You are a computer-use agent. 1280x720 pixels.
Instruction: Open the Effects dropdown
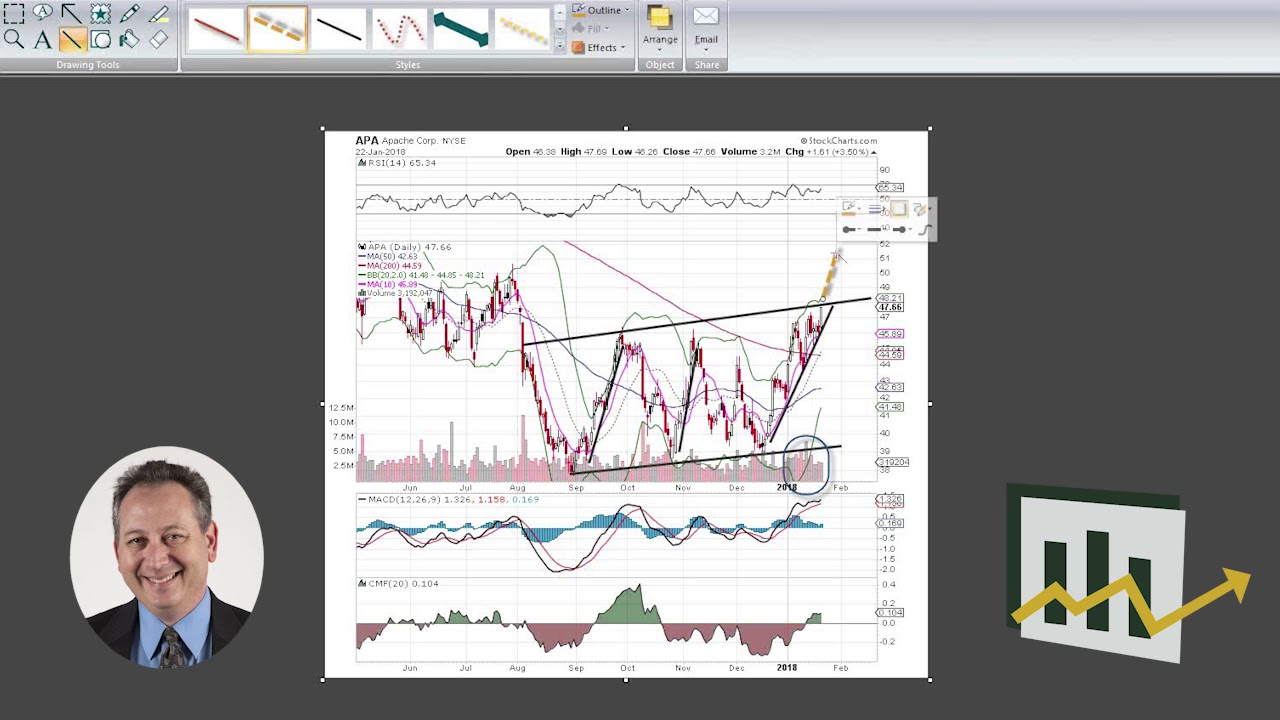tap(600, 47)
